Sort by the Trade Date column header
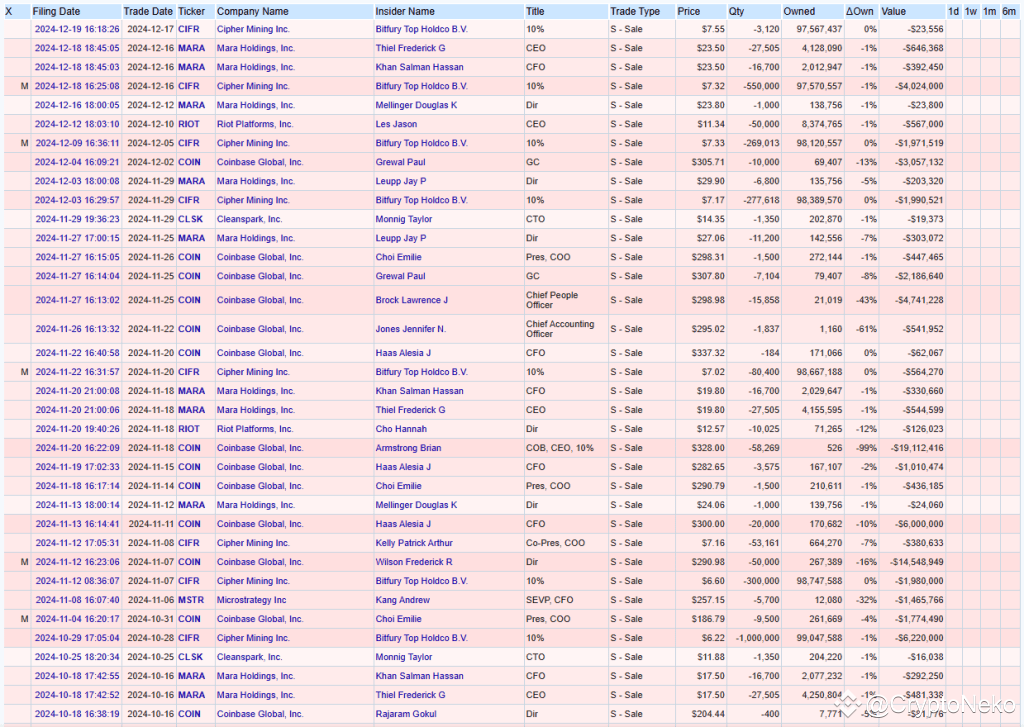The height and width of the screenshot is (727, 1024). click(x=148, y=11)
